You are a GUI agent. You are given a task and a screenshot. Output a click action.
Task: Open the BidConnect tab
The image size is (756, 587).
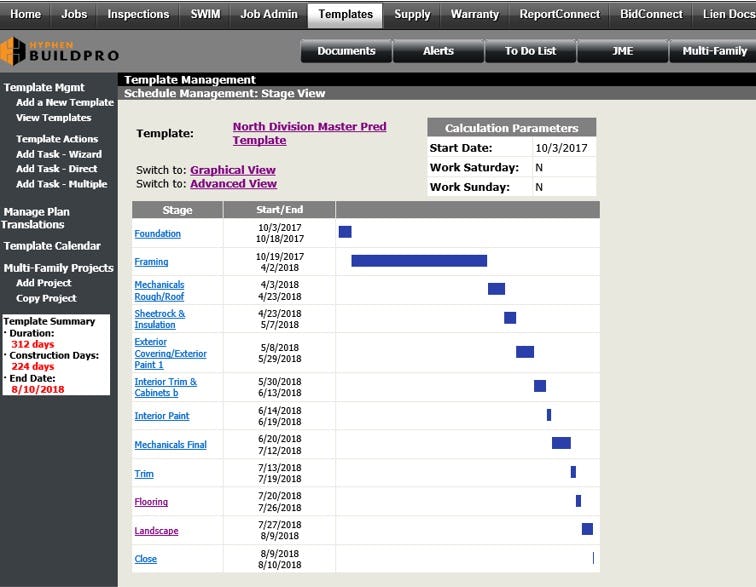[x=651, y=14]
